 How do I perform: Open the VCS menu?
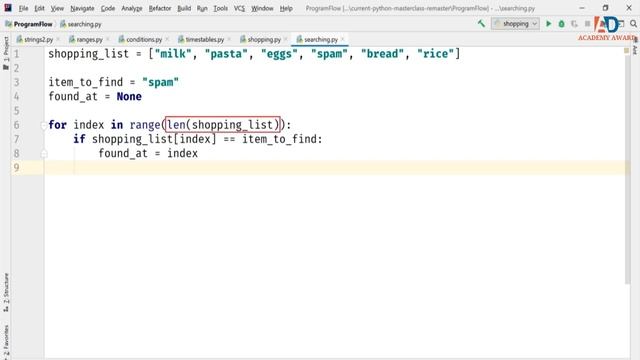click(239, 8)
